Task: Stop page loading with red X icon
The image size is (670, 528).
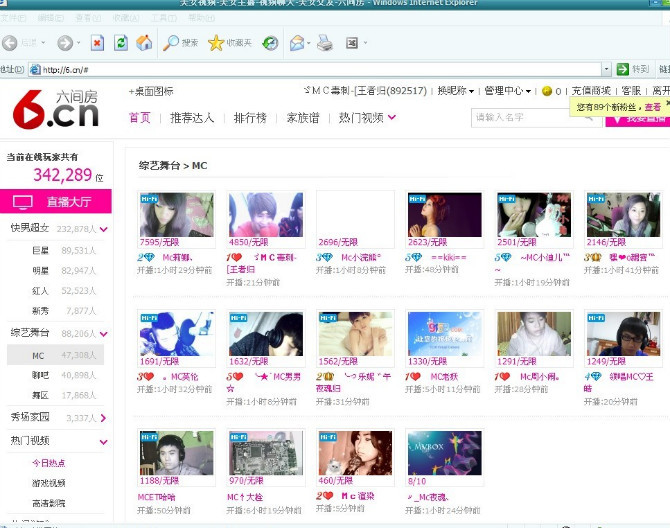Action: point(97,43)
